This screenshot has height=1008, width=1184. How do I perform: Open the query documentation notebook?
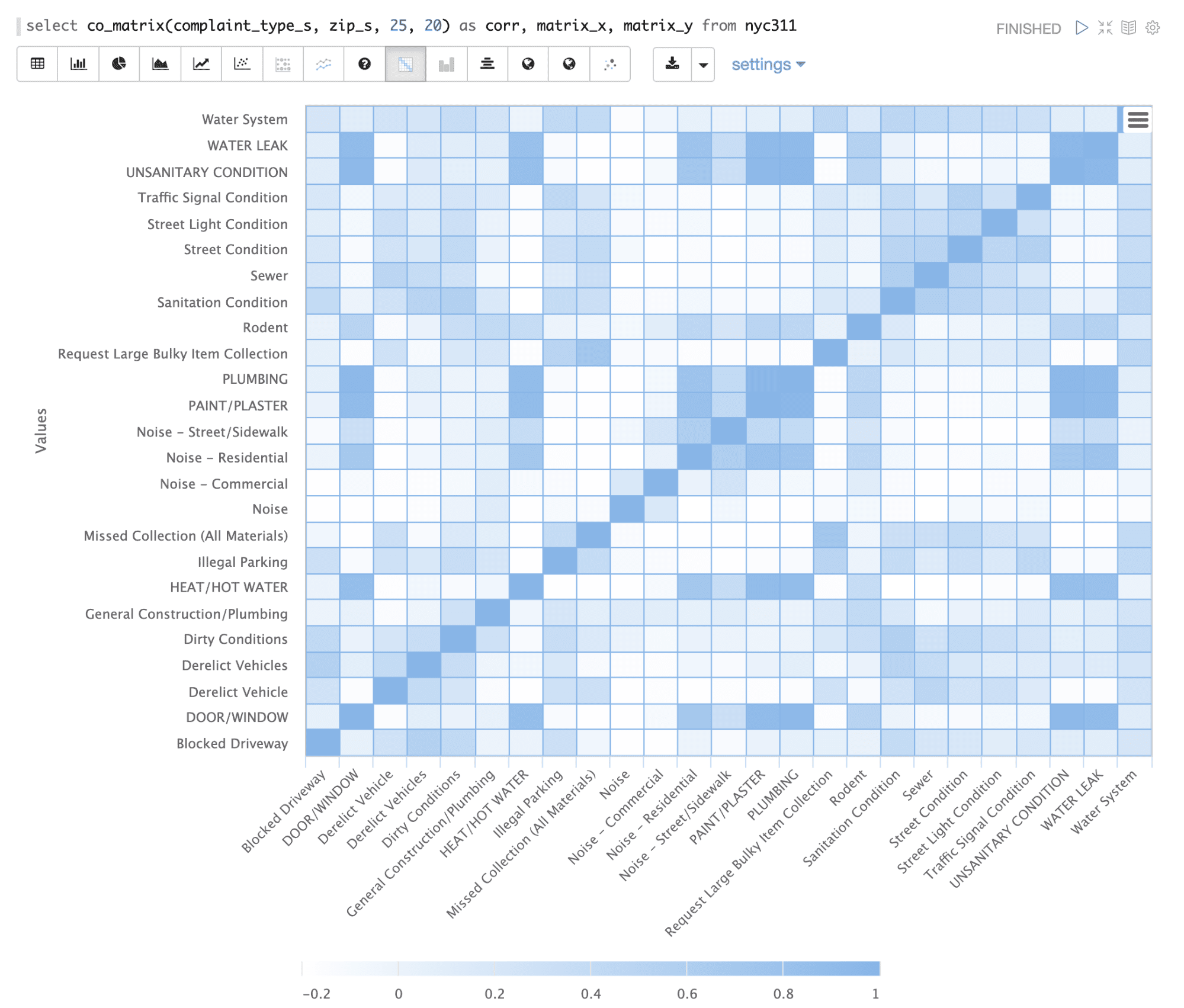[1129, 27]
